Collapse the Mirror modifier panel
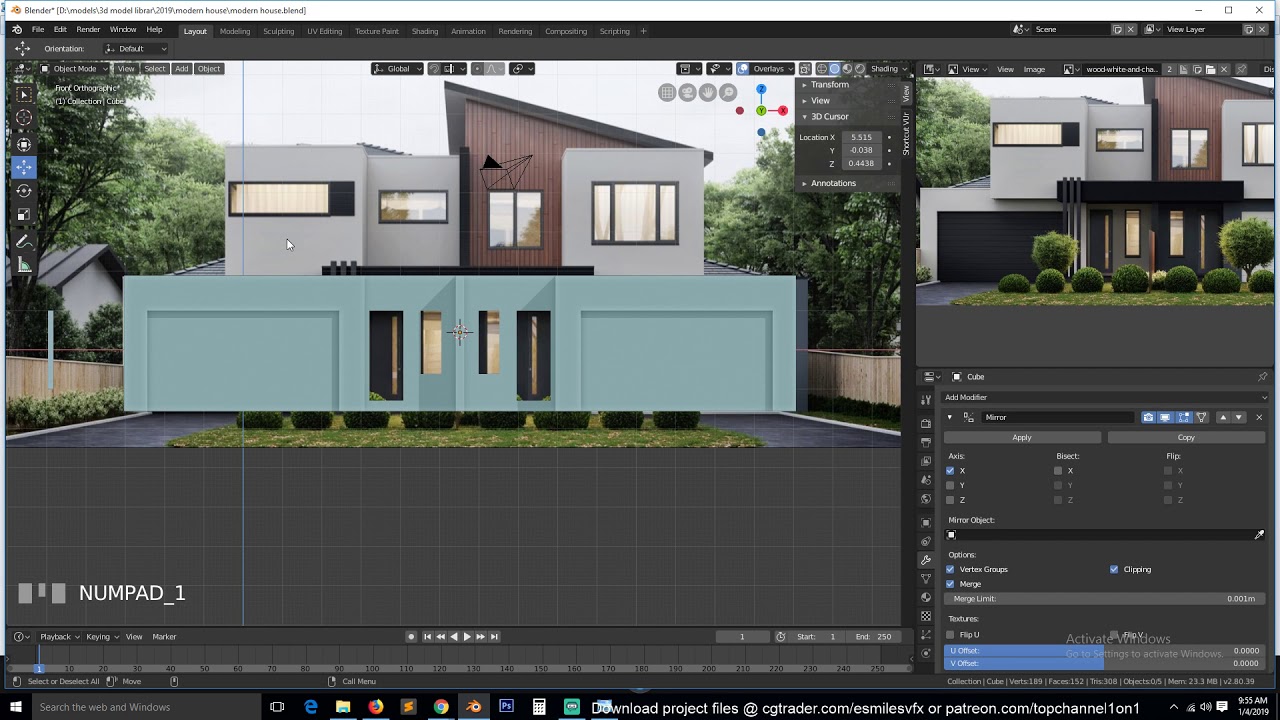Image resolution: width=1280 pixels, height=720 pixels. pos(950,417)
